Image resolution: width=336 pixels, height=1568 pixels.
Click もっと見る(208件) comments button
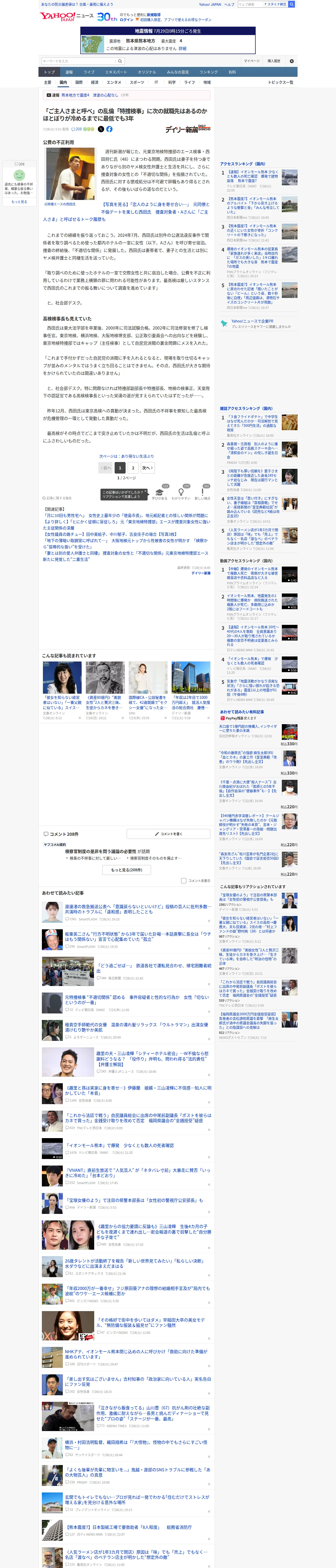coord(127,870)
